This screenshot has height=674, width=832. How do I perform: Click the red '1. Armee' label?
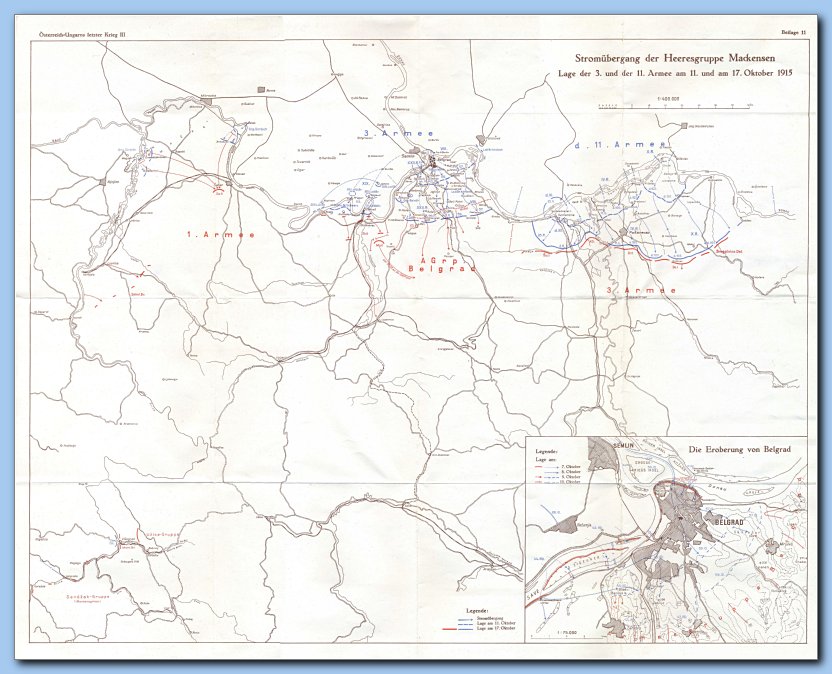[221, 234]
